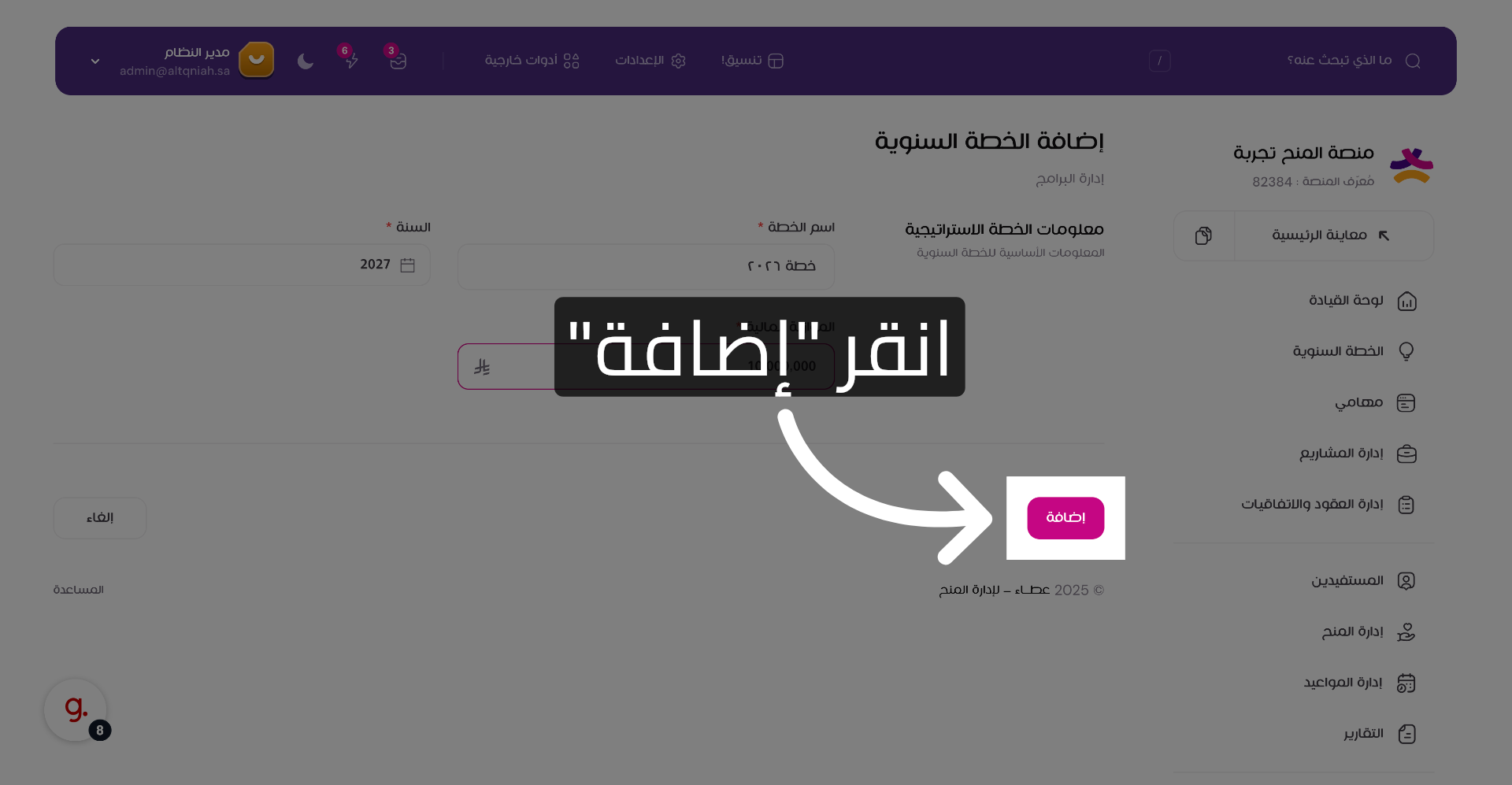Open إدارة المنح grants icon
Screen dimensions: 1512x785
tap(1407, 631)
